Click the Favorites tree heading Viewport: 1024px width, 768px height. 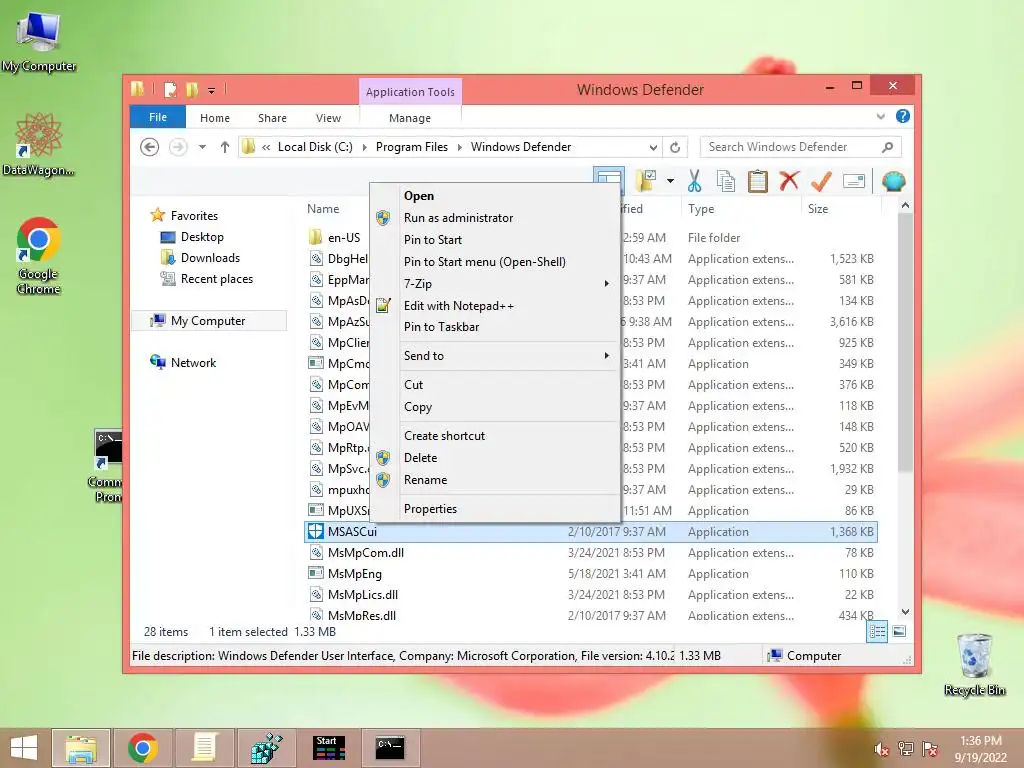[x=194, y=216]
